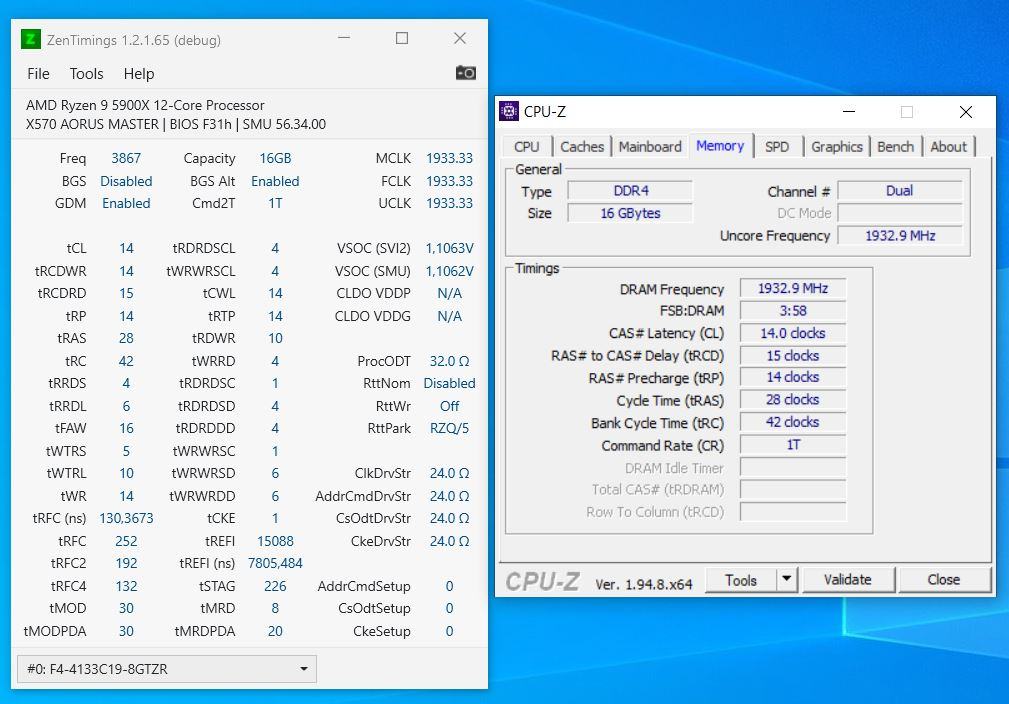Maximize the ZenTimings window
This screenshot has height=704, width=1009.
coord(402,39)
